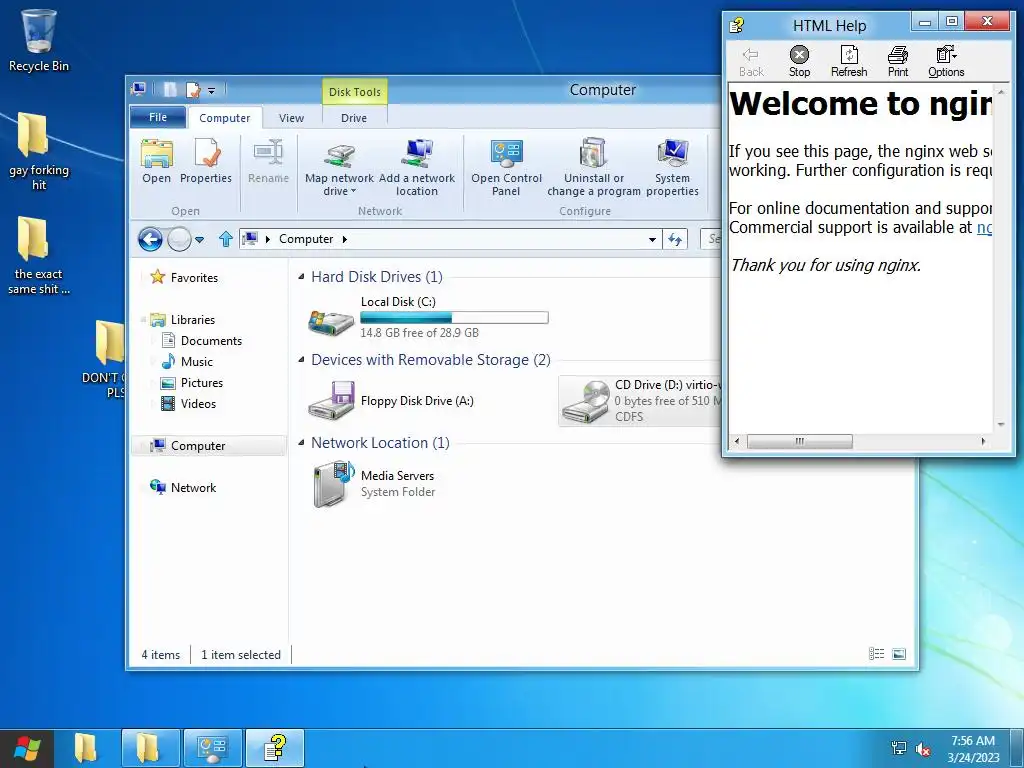
Task: Click Computer in the address bar
Action: tap(306, 239)
